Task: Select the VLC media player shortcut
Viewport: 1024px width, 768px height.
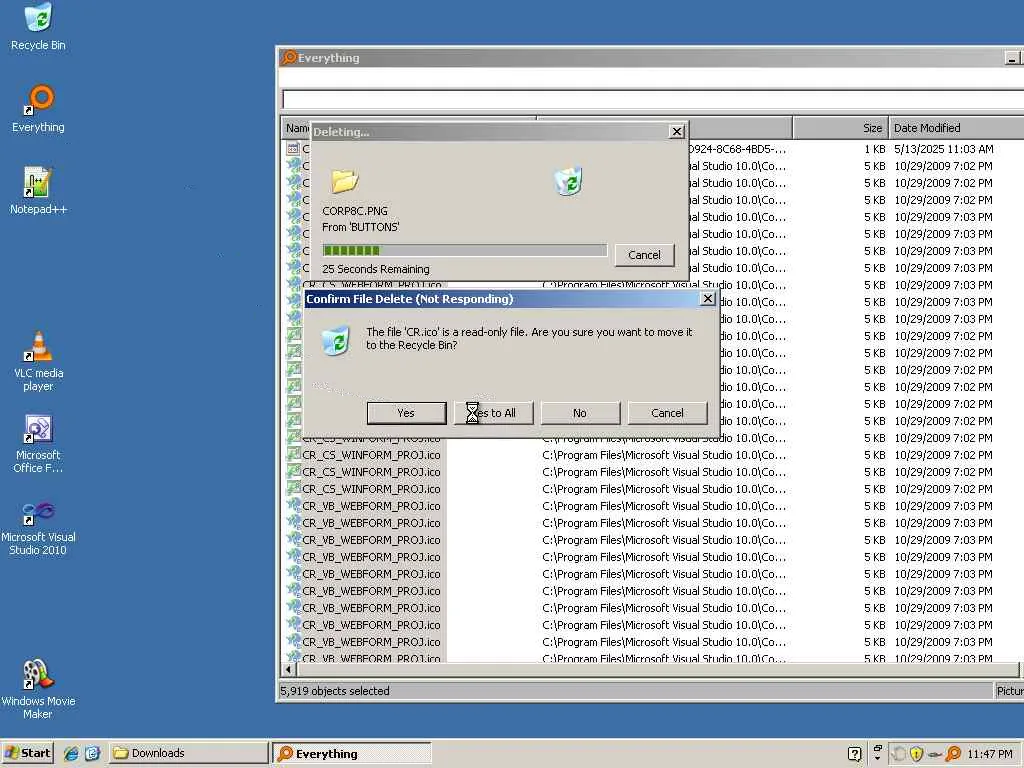Action: [38, 361]
